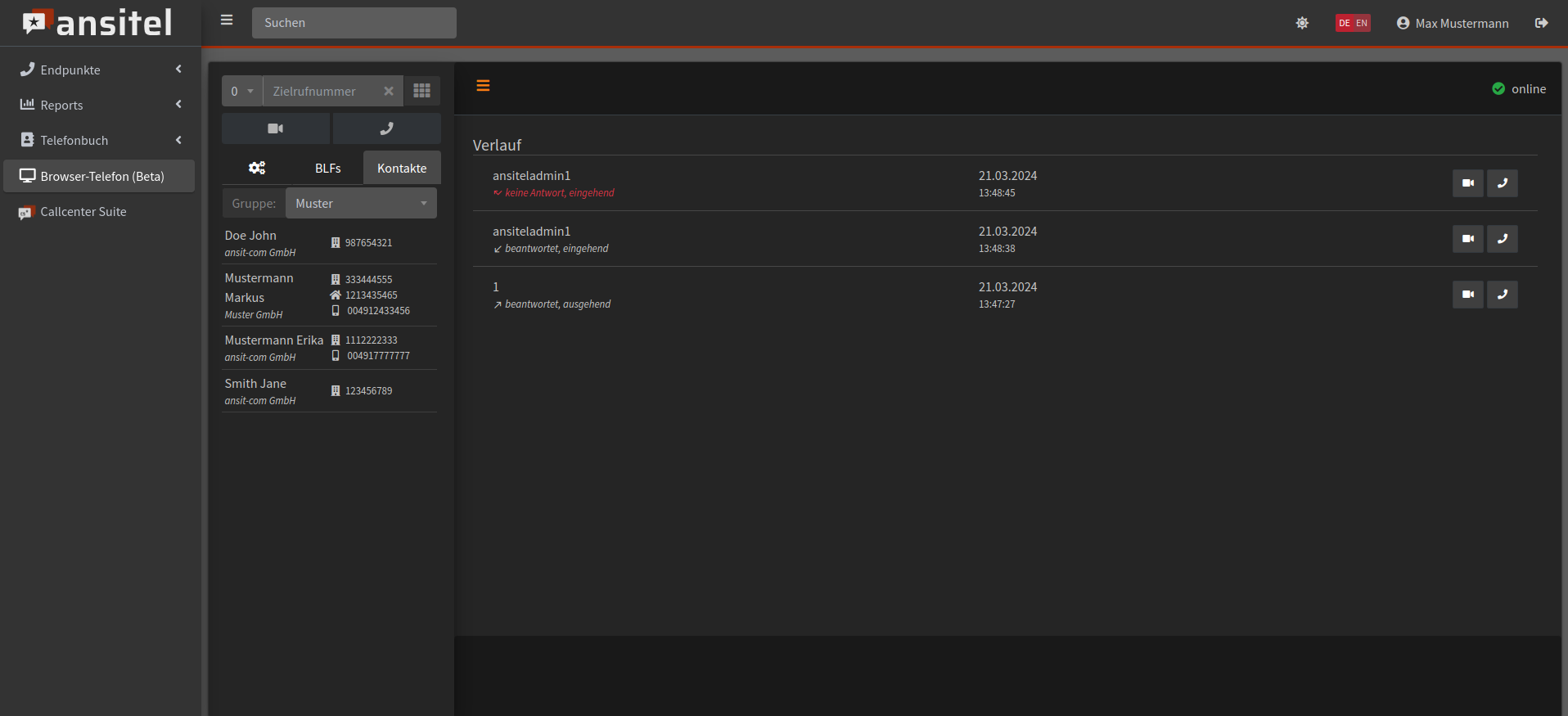Viewport: 1568px width, 716px height.
Task: Open the Gruppe dropdown showing Muster
Action: coord(361,203)
